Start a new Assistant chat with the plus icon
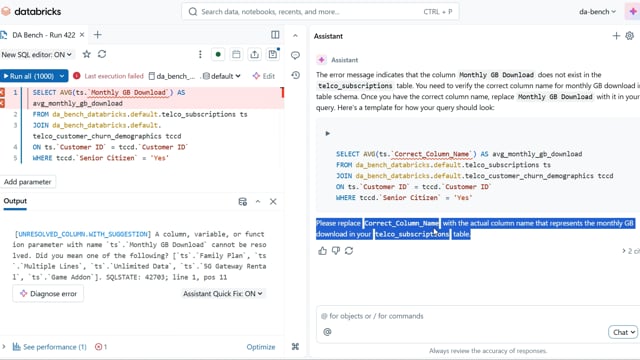This screenshot has width=640, height=360. coord(616,36)
